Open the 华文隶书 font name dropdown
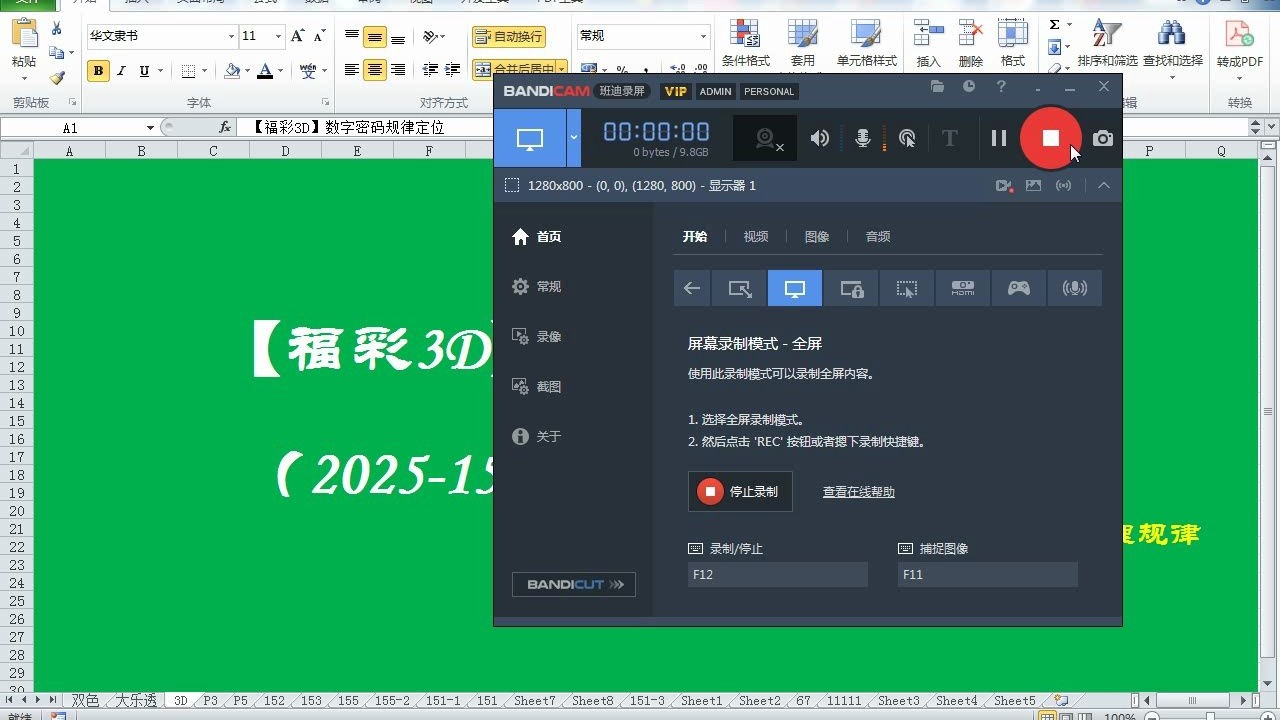The image size is (1280, 720). pyautogui.click(x=231, y=36)
